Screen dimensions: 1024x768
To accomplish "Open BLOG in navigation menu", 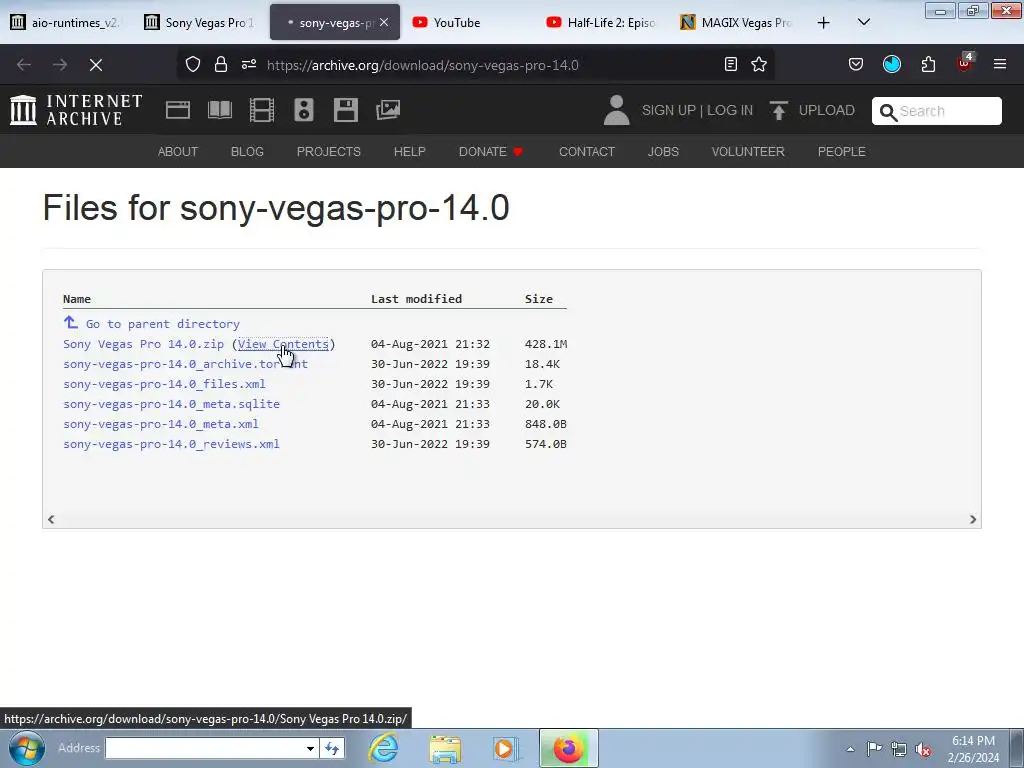I will 247,152.
